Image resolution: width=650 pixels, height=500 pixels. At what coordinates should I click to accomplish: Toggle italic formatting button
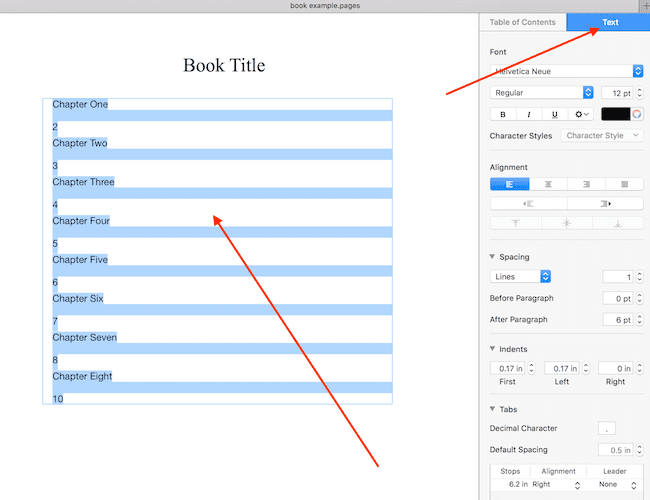(x=529, y=114)
